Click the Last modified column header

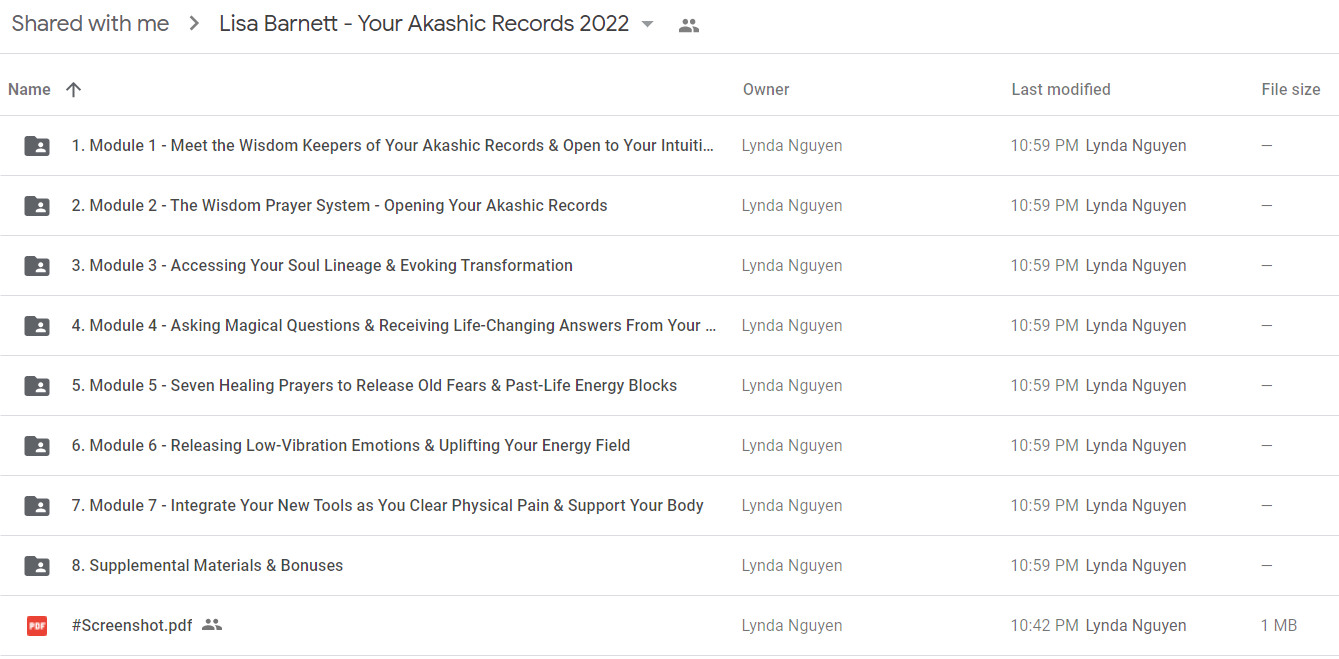(x=1060, y=89)
